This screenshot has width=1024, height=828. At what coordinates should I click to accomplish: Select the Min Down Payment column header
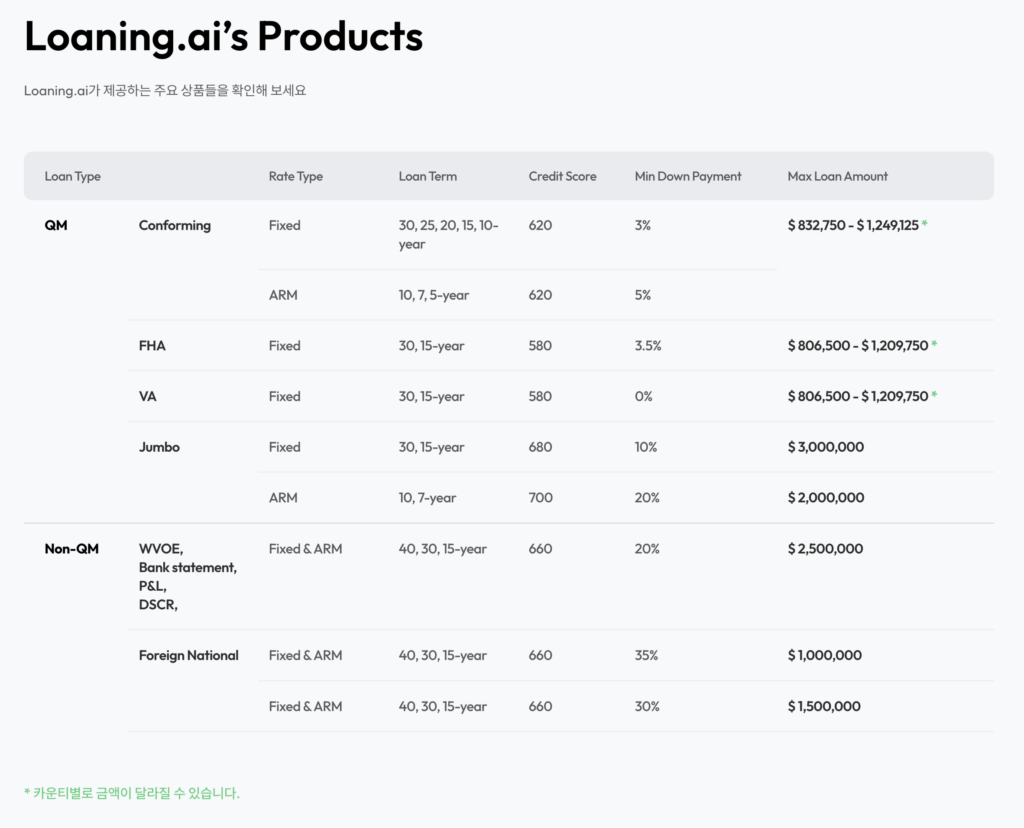tap(688, 176)
